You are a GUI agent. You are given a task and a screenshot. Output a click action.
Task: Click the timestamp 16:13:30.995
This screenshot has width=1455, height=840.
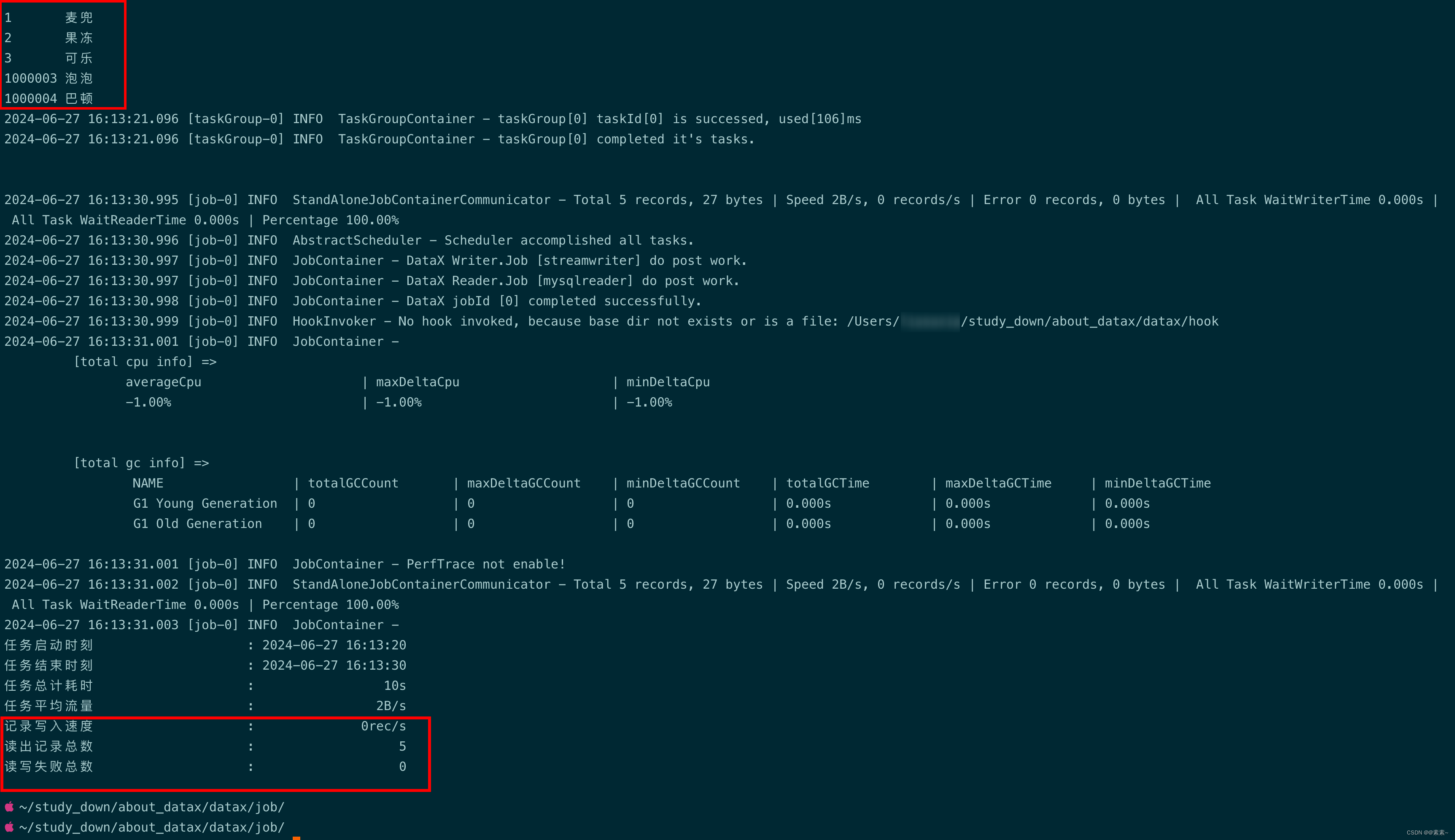pos(133,199)
